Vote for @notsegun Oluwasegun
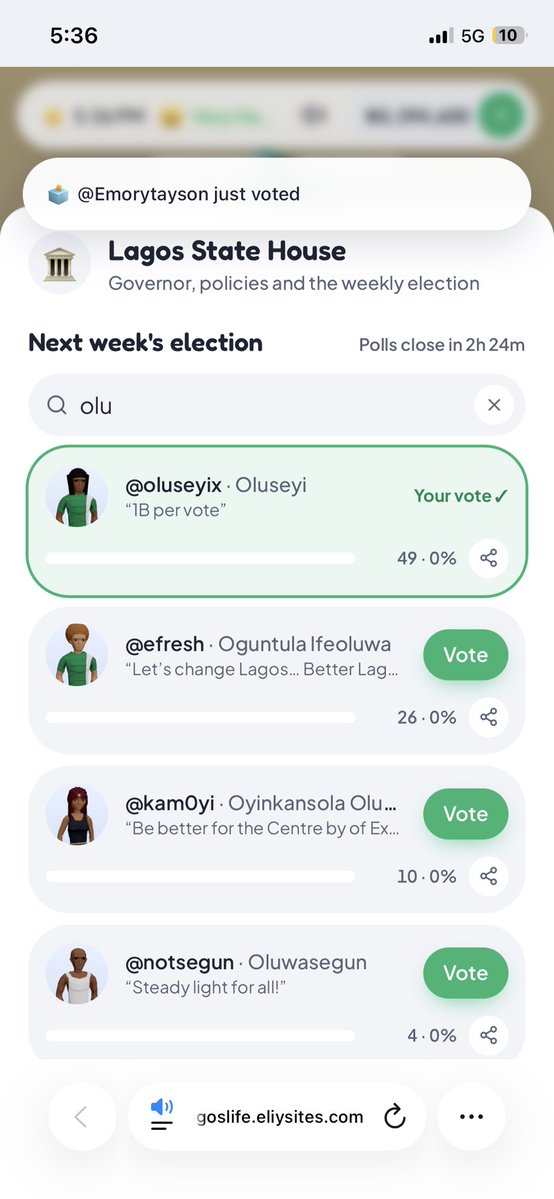 click(465, 973)
